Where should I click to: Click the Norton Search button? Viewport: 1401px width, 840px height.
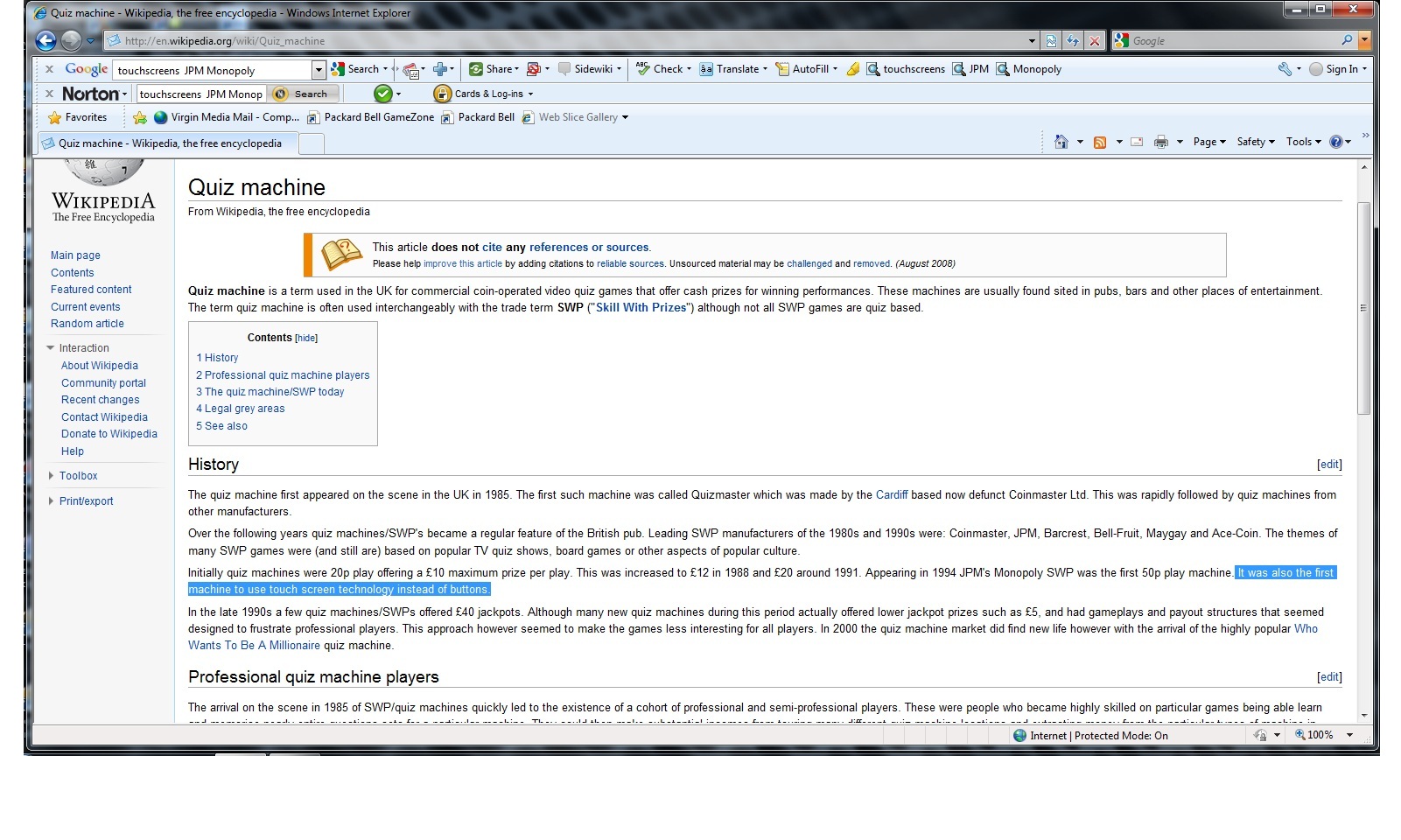click(303, 94)
